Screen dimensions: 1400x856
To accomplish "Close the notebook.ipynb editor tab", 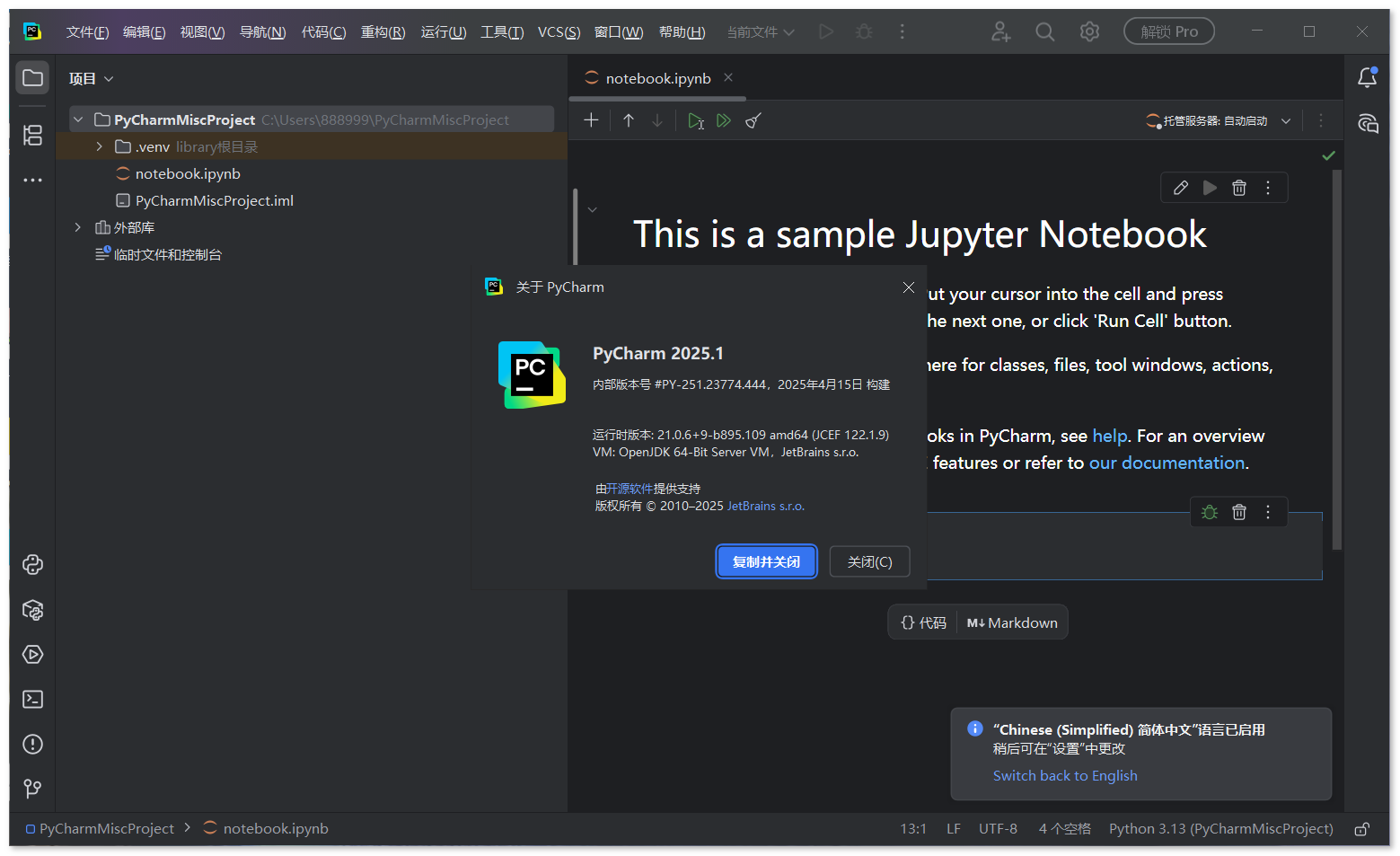I will click(728, 77).
